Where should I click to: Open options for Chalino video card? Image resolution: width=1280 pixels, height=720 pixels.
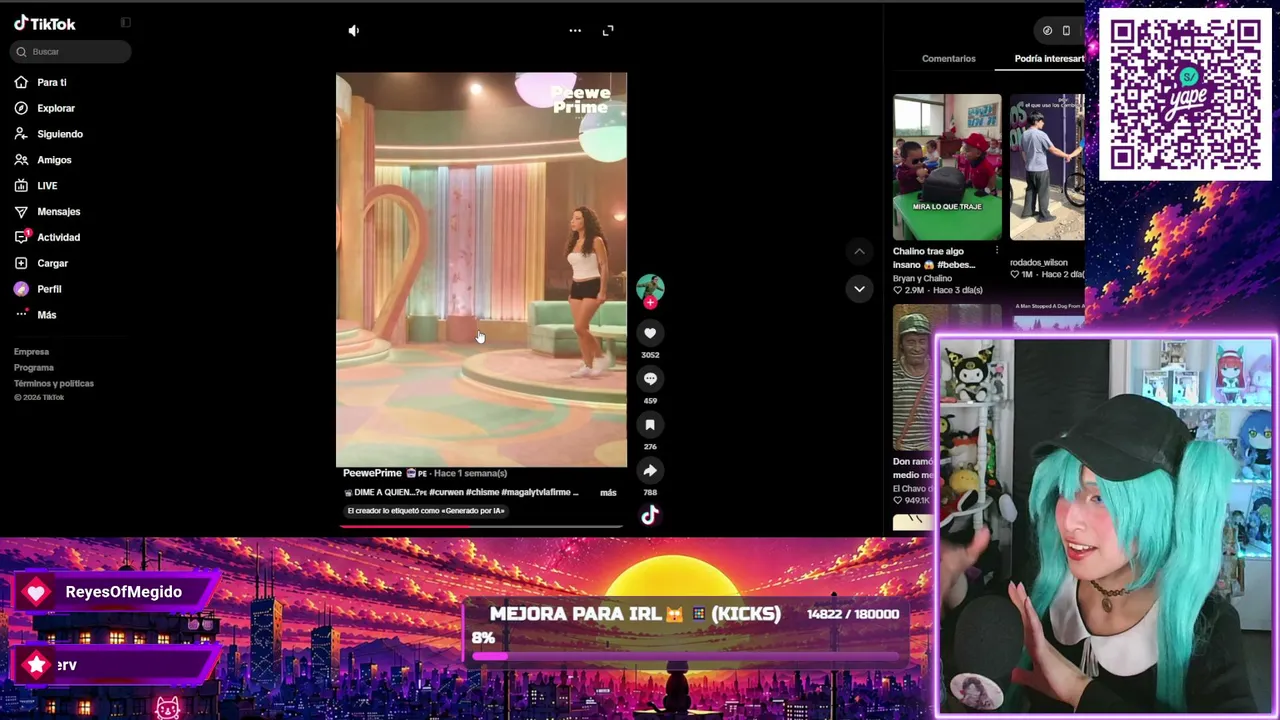[997, 251]
